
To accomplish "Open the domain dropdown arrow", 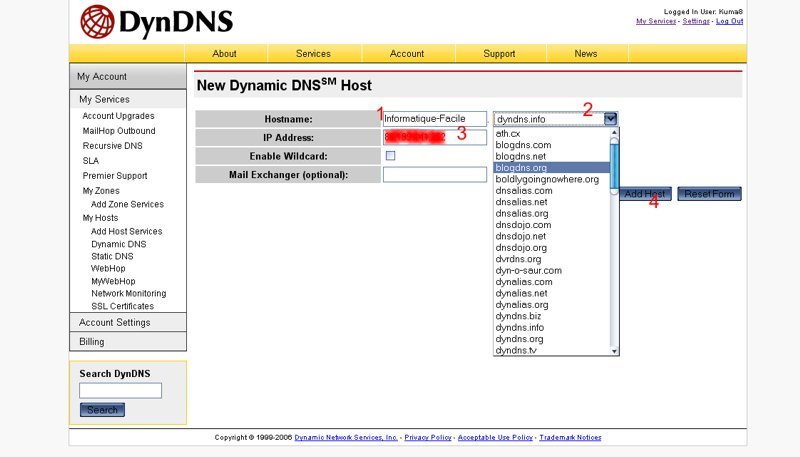I will point(611,119).
